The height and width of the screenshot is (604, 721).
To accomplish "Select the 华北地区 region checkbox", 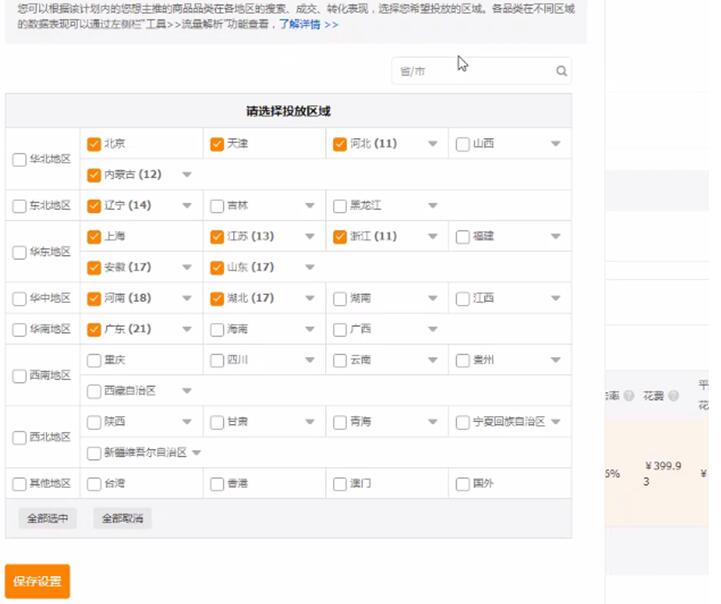I will [x=19, y=160].
